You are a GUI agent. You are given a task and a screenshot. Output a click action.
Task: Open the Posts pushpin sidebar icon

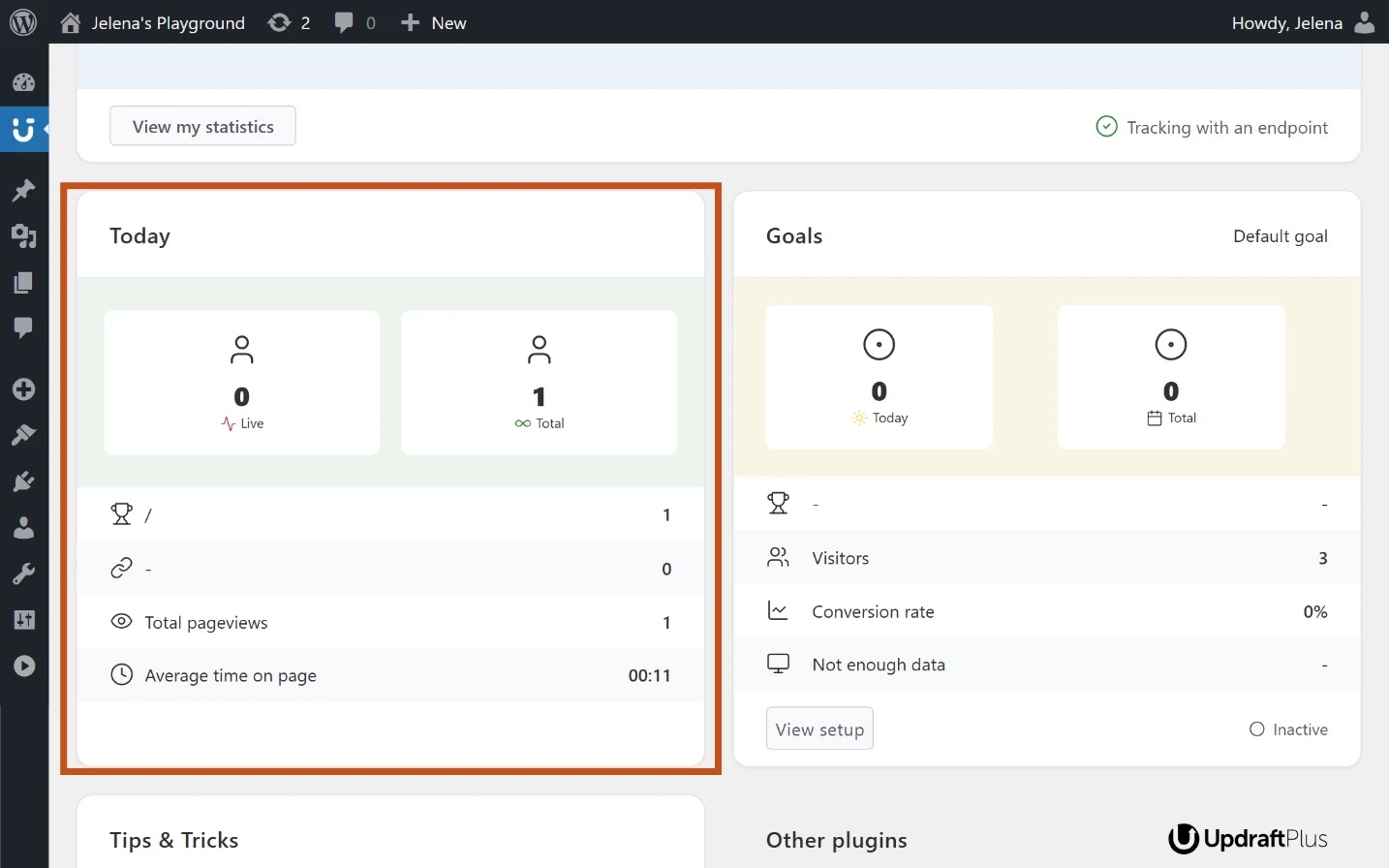coord(23,190)
